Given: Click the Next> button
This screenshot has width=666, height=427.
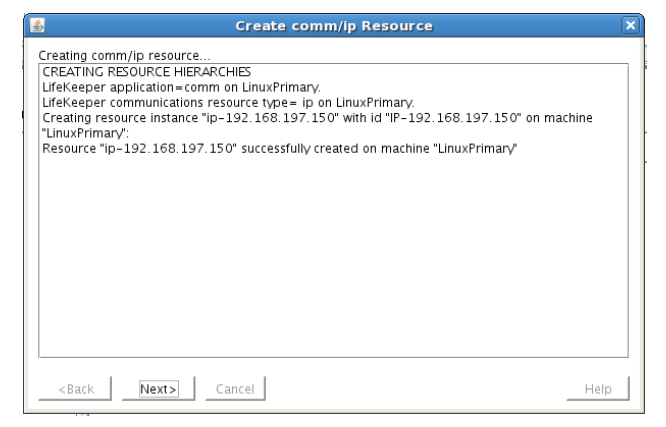Looking at the screenshot, I should pyautogui.click(x=158, y=388).
